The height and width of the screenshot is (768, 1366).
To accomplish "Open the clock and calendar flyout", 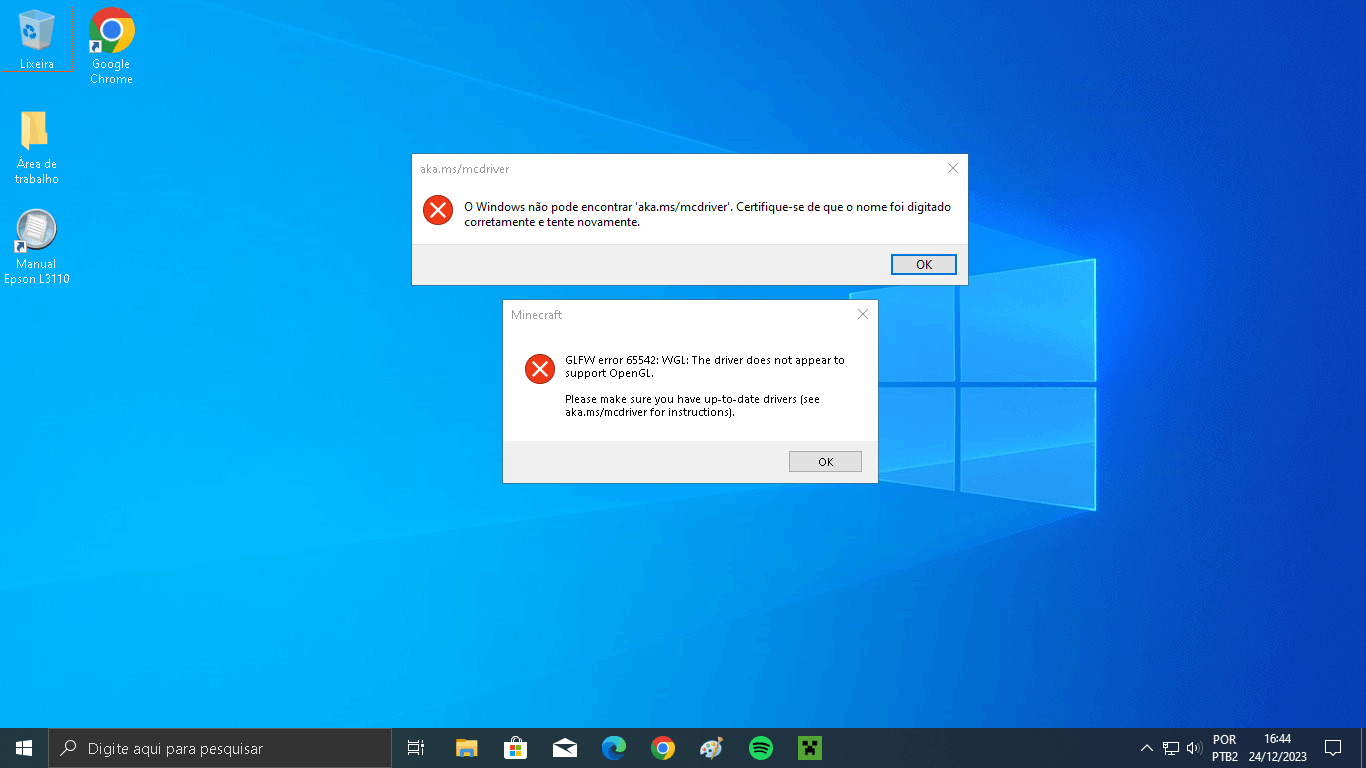I will (1277, 748).
